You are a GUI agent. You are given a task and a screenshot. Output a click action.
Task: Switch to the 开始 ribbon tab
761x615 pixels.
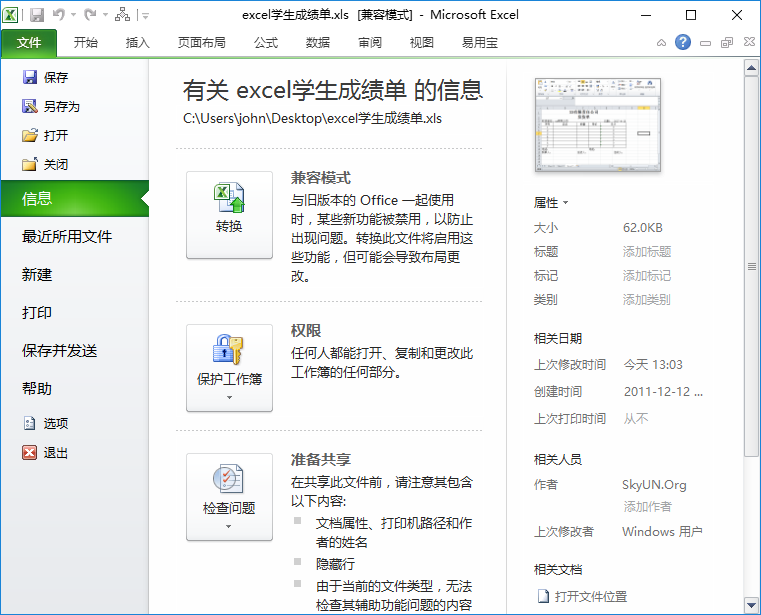point(86,43)
